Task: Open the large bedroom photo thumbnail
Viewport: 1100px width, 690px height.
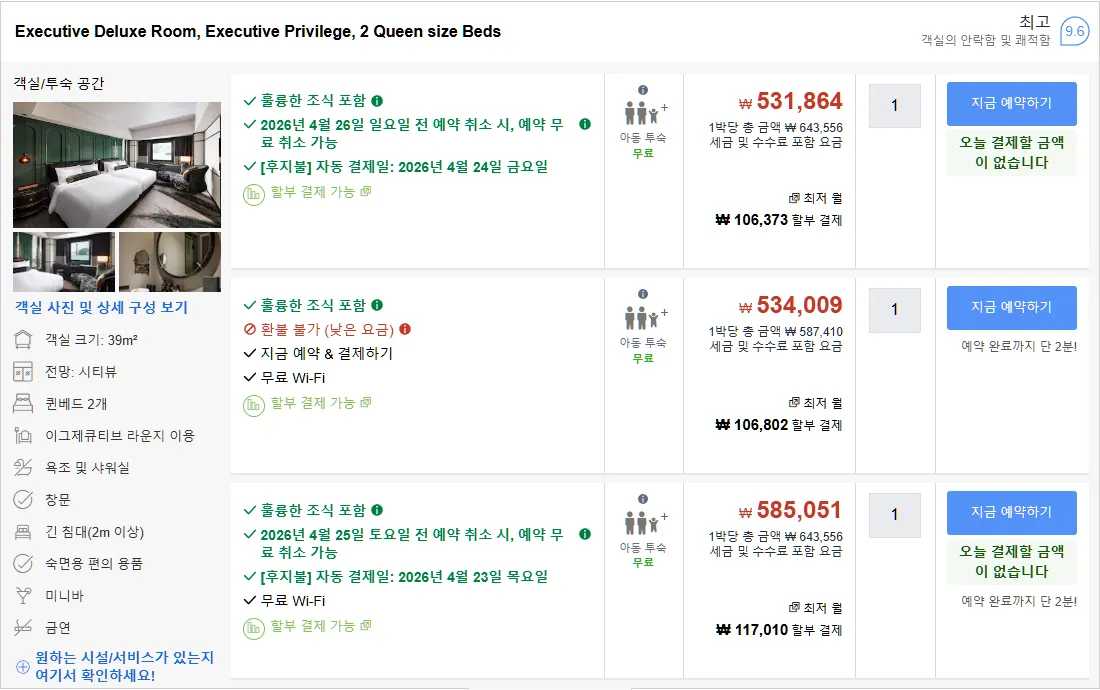Action: [116, 165]
